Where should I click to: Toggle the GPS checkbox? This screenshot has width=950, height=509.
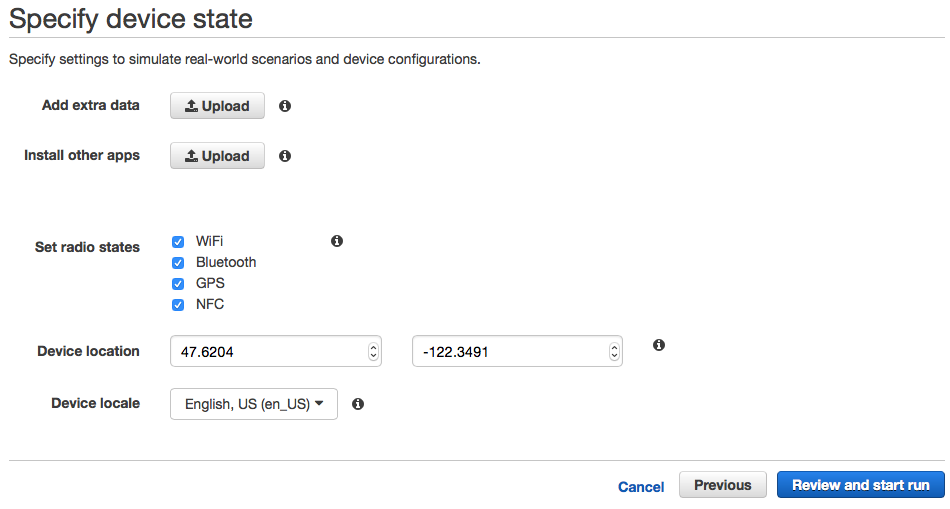(178, 283)
